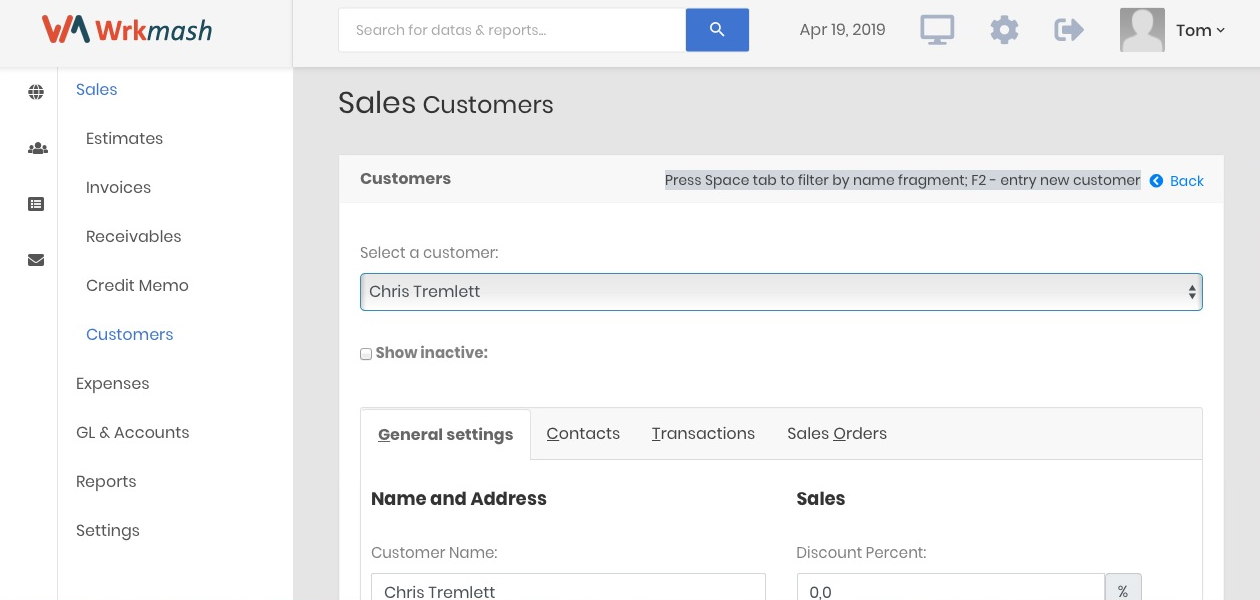Expand the Expenses sidebar section
Screen dimensions: 1260x600
click(112, 383)
